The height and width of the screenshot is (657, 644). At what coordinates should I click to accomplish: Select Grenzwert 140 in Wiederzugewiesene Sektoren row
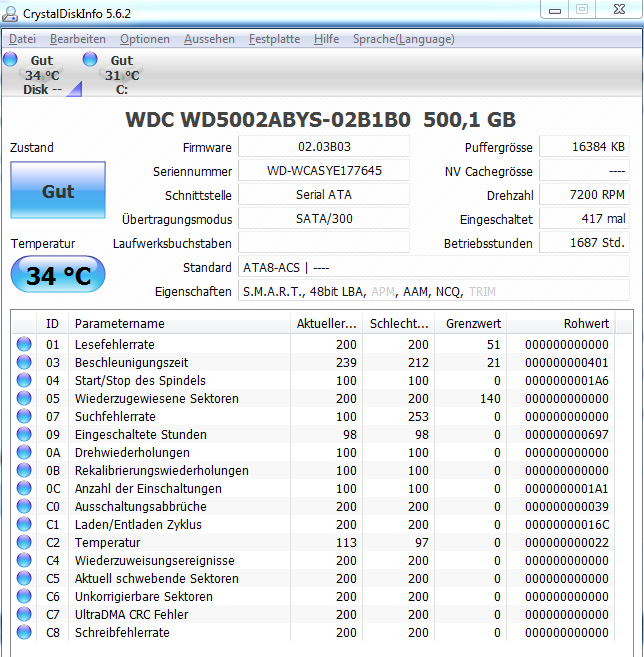[x=490, y=398]
